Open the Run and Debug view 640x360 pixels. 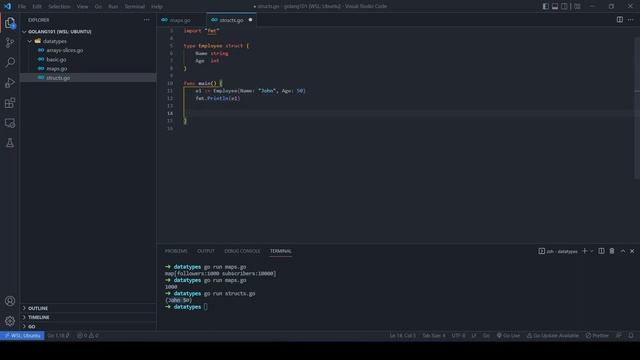click(x=10, y=82)
